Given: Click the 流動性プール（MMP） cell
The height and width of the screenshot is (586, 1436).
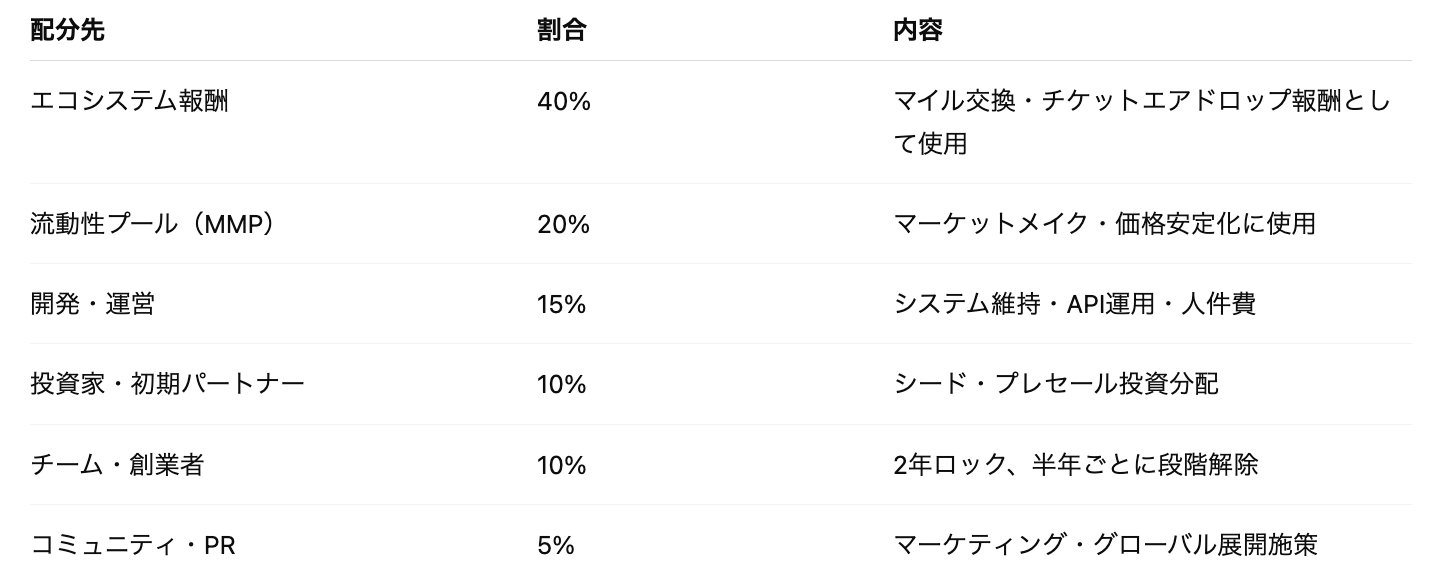Looking at the screenshot, I should pyautogui.click(x=151, y=224).
